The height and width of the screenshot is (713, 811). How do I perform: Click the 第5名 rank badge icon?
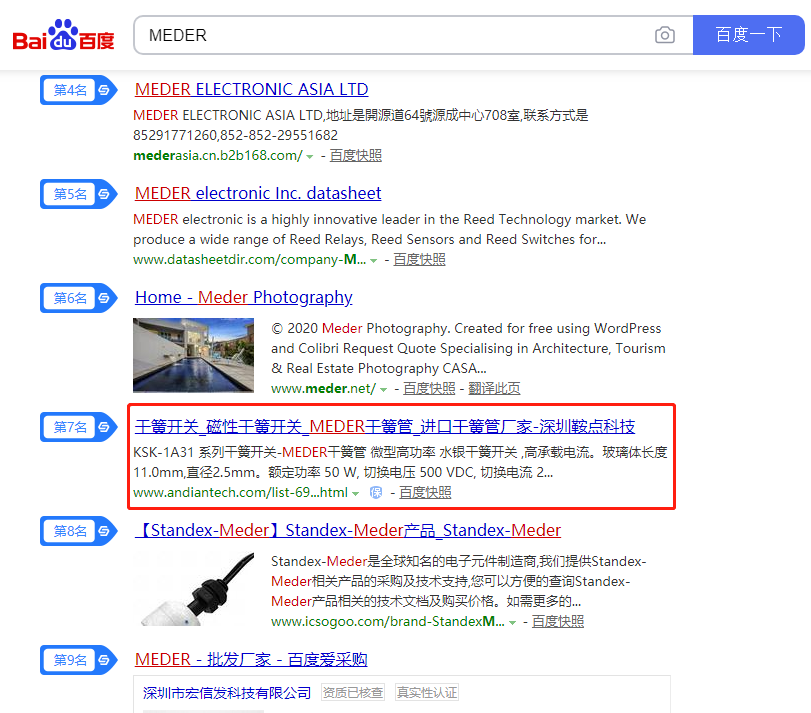click(x=79, y=194)
